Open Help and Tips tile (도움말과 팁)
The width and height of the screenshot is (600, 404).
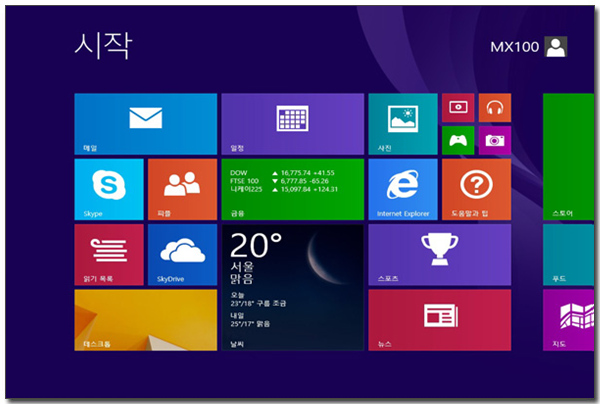pyautogui.click(x=476, y=189)
